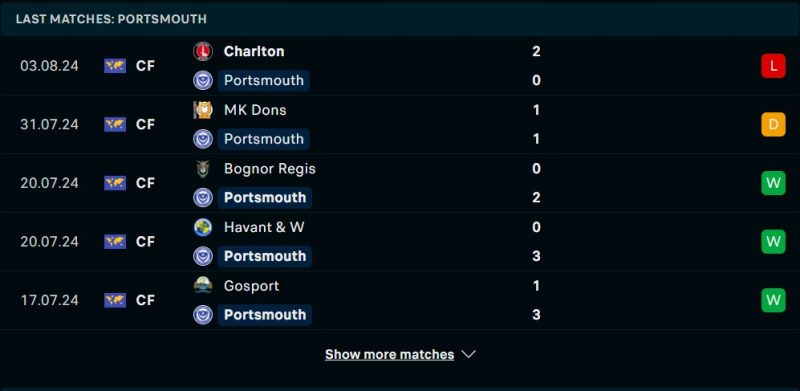Image resolution: width=800 pixels, height=391 pixels.
Task: Click the CF label for the 20.07.24 Bognor match
Action: click(145, 183)
